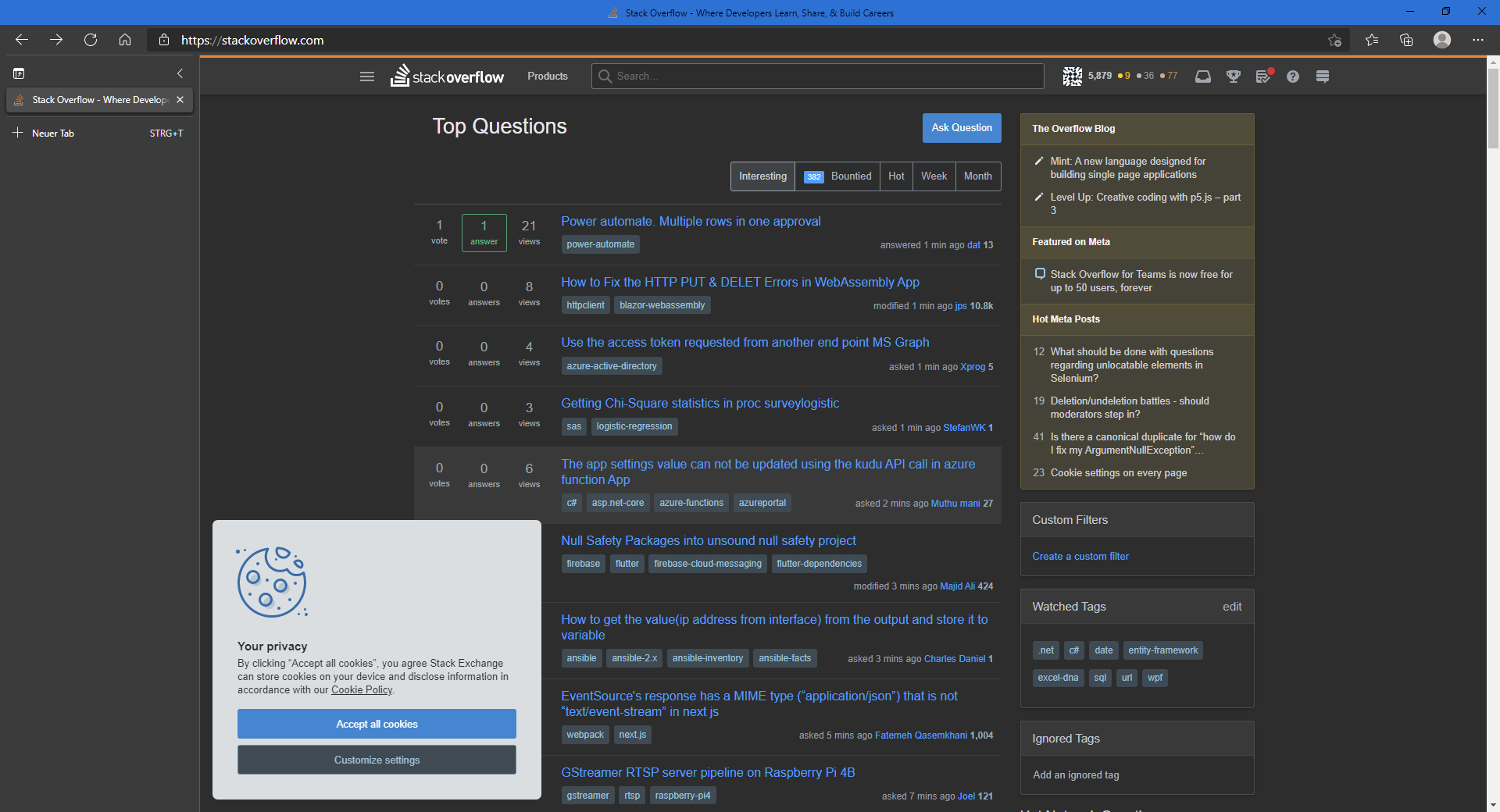1500x812 pixels.
Task: Open browser collections icon
Action: click(x=1406, y=40)
